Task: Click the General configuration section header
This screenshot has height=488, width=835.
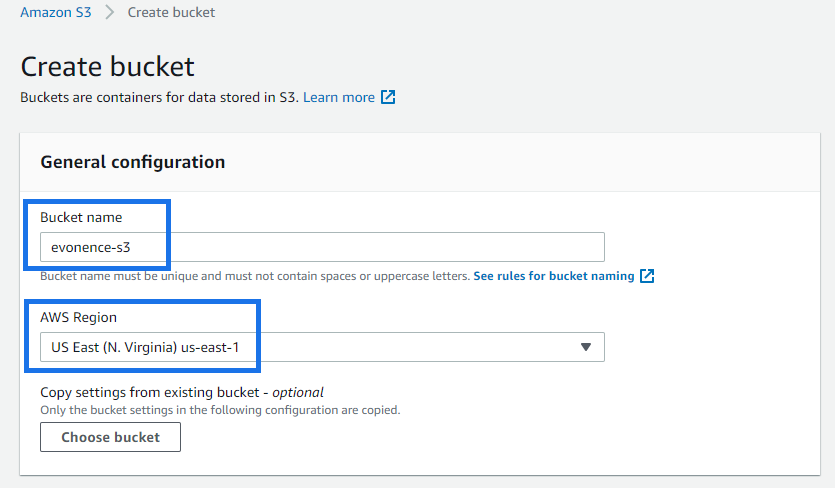Action: click(133, 162)
